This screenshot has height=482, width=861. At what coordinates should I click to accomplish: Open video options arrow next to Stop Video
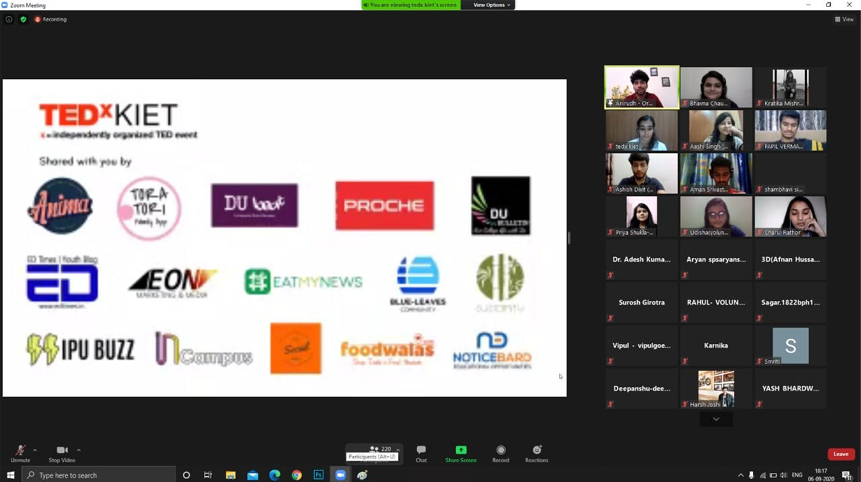(79, 450)
